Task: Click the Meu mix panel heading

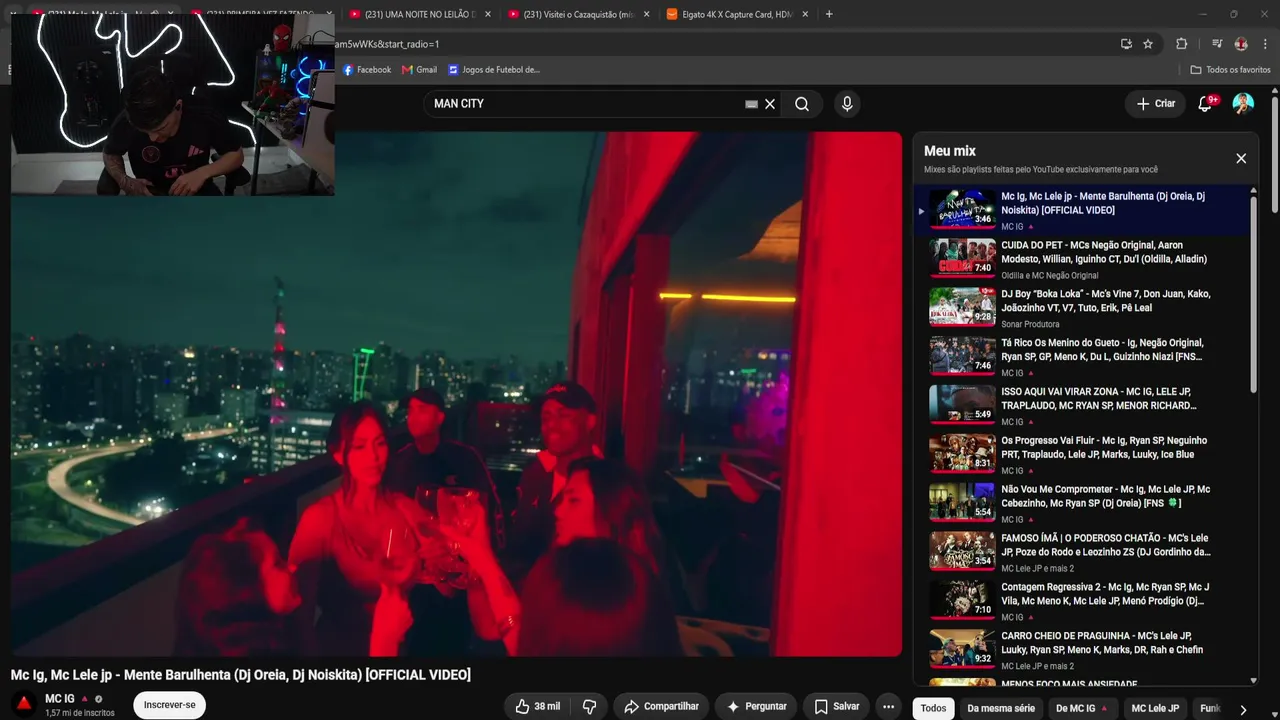Action: 950,151
